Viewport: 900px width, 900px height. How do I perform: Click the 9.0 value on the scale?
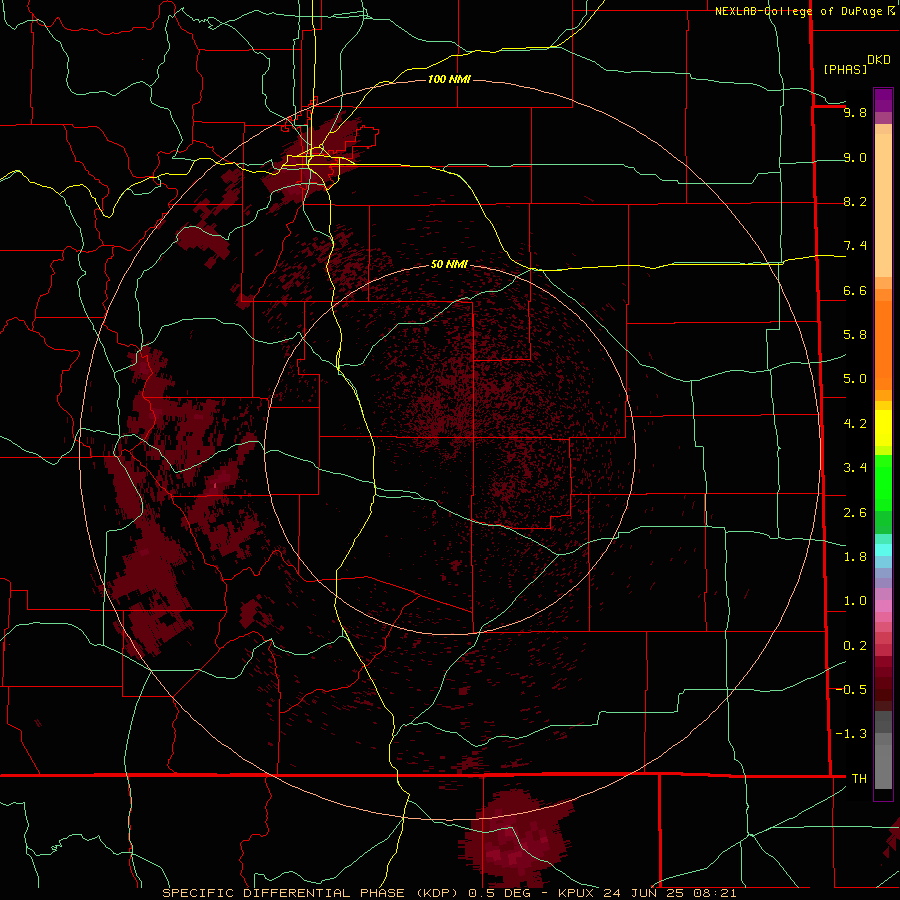855,157
